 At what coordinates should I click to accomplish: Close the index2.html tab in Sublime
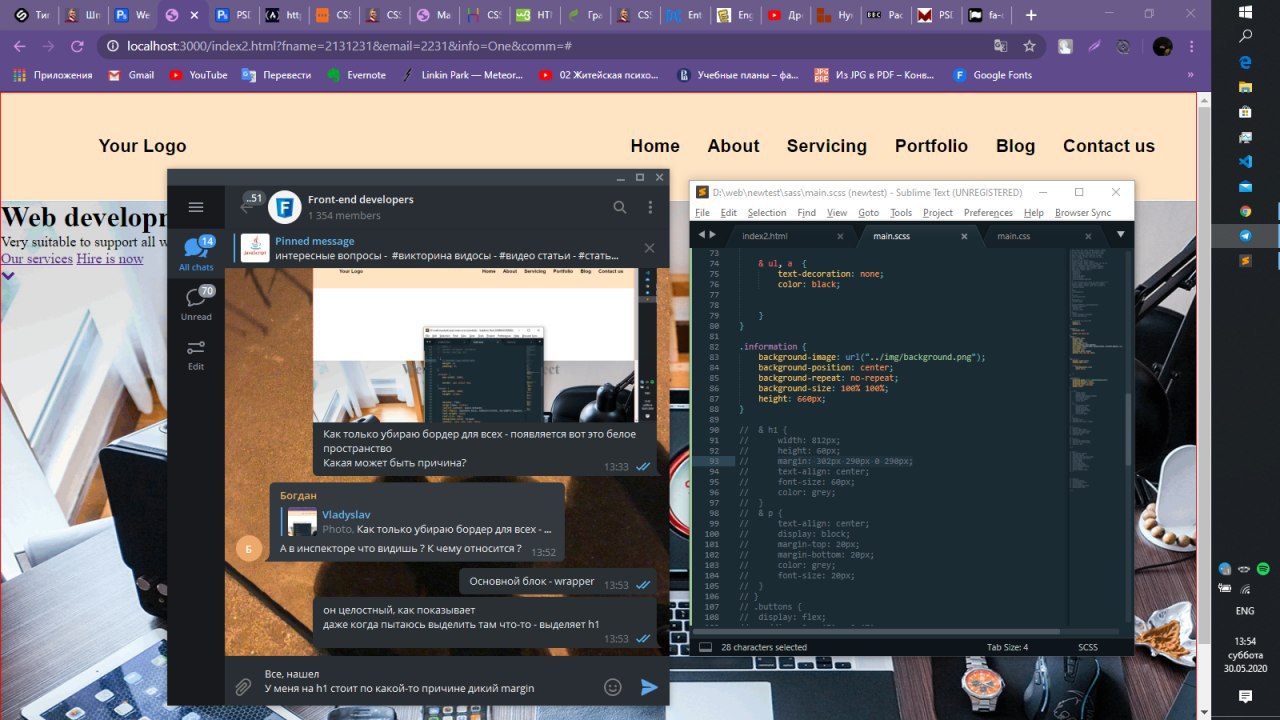click(x=840, y=236)
